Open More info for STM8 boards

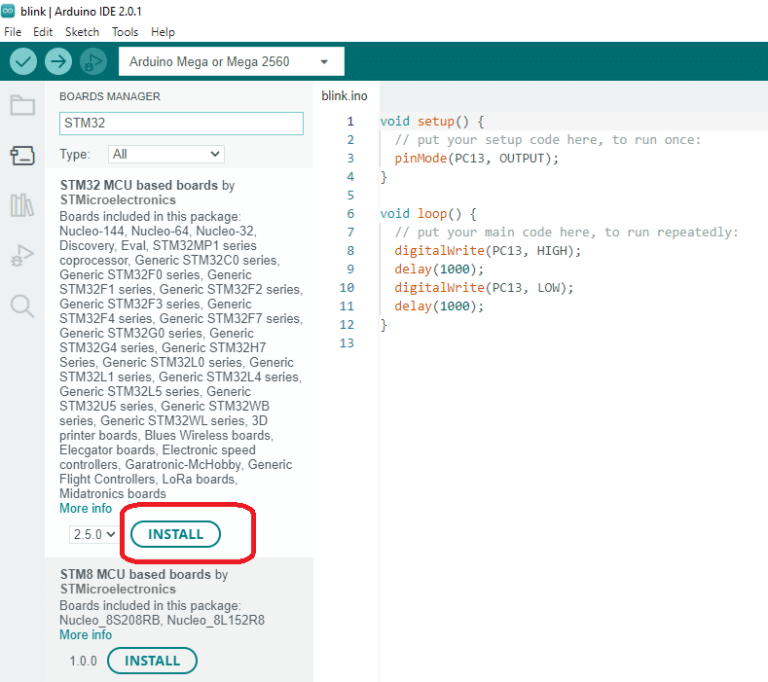click(x=86, y=635)
